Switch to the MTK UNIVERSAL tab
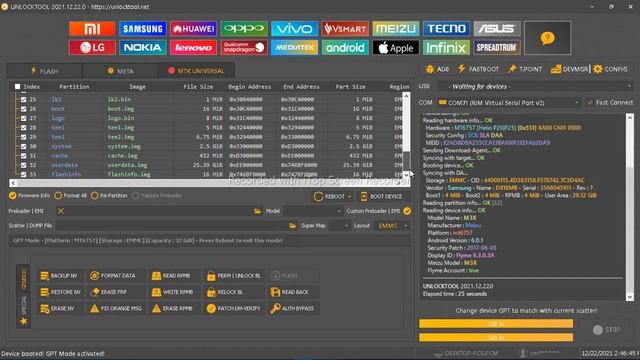Viewport: 640px width, 360px height. [x=196, y=71]
